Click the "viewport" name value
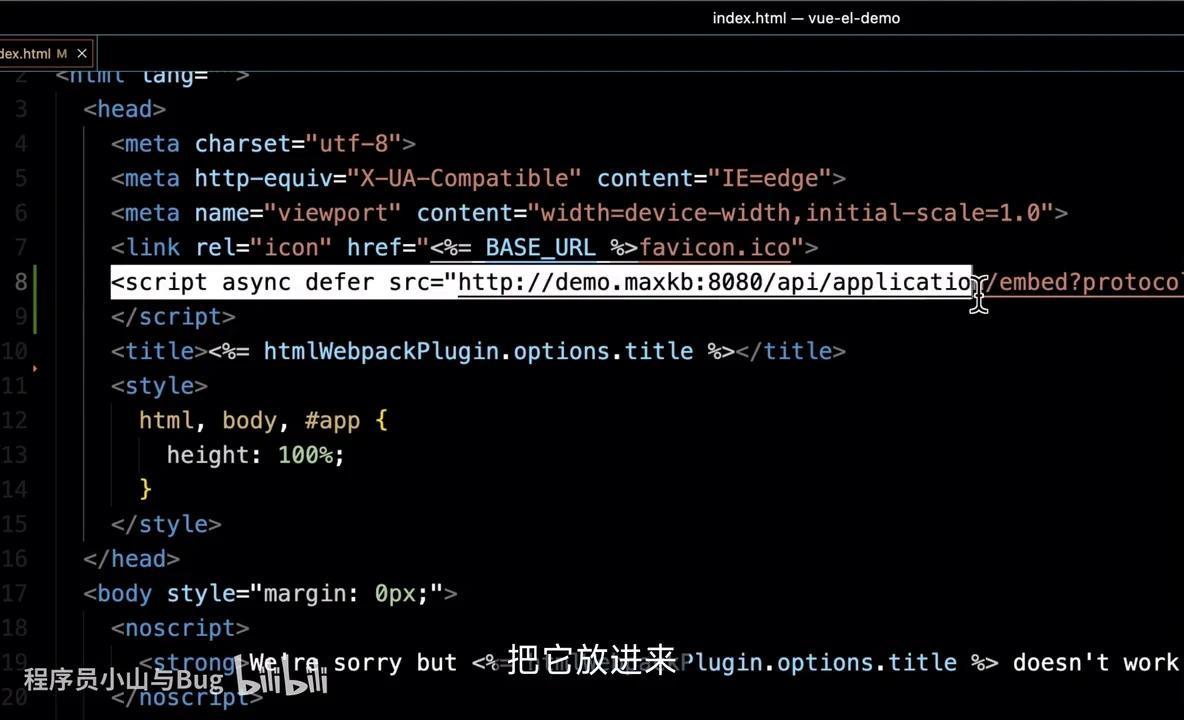The height and width of the screenshot is (720, 1184). (x=332, y=213)
